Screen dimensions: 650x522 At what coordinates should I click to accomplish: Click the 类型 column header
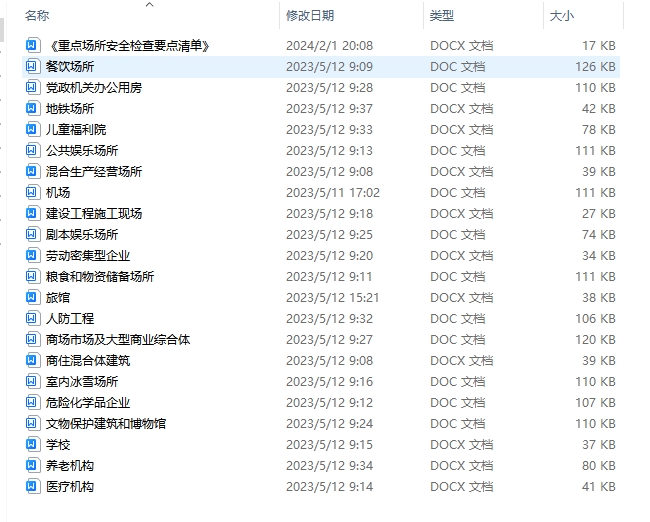pos(441,16)
